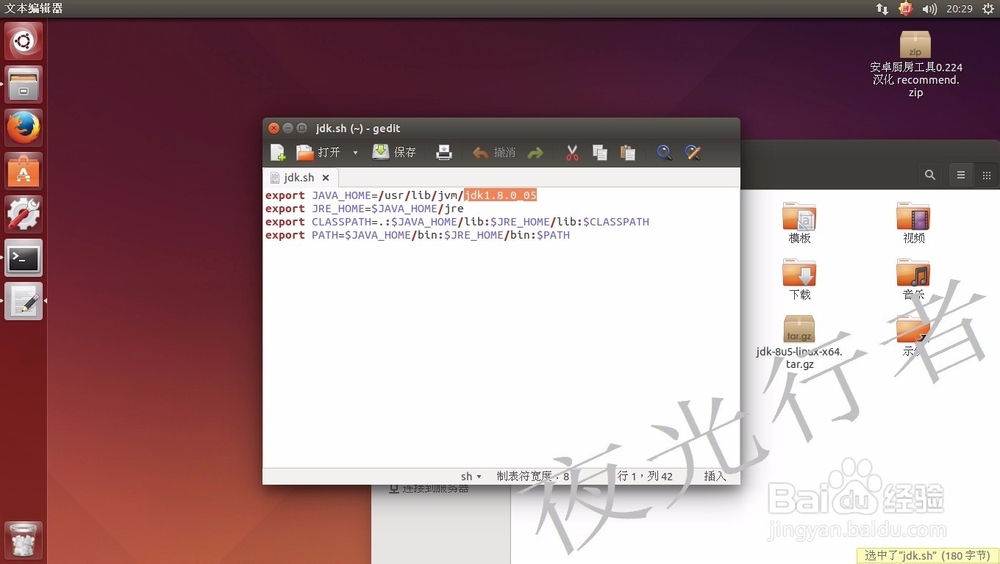Click the PATH export line
The image size is (1000, 564).
[418, 235]
